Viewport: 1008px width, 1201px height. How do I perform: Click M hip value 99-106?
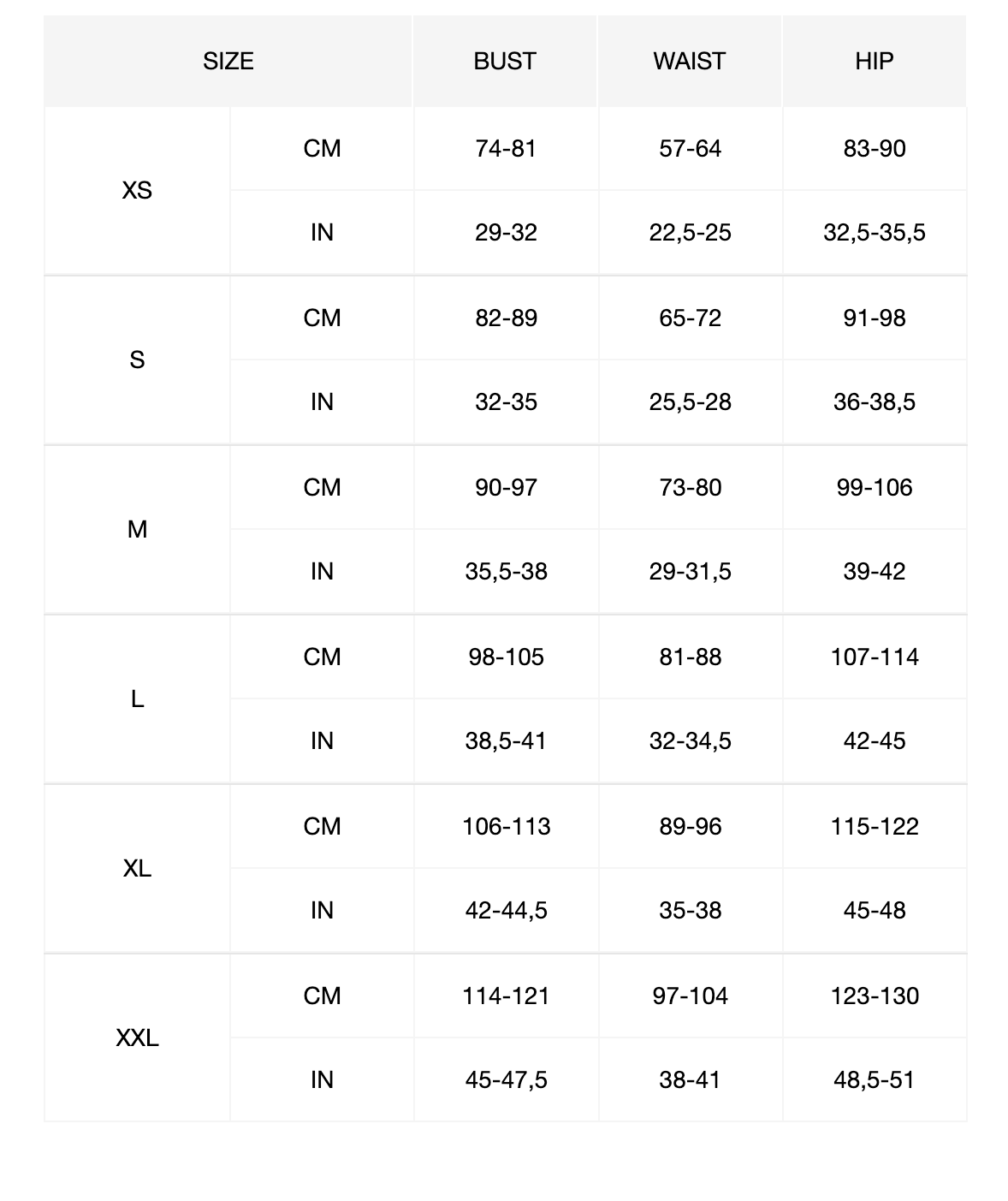coord(875,488)
